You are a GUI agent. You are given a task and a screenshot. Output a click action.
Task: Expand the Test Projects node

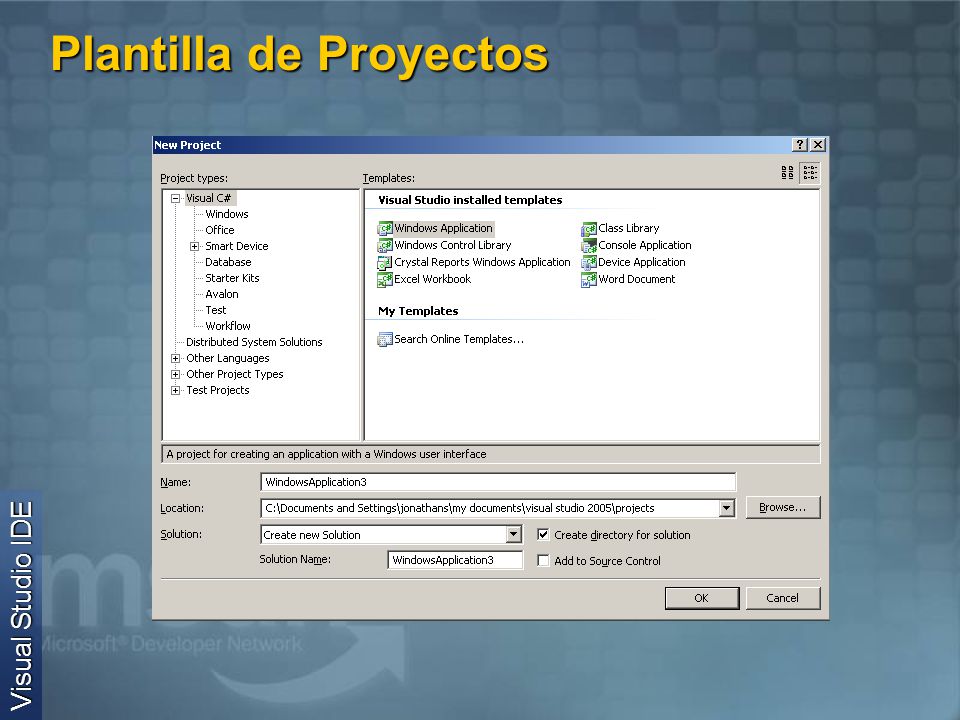176,390
